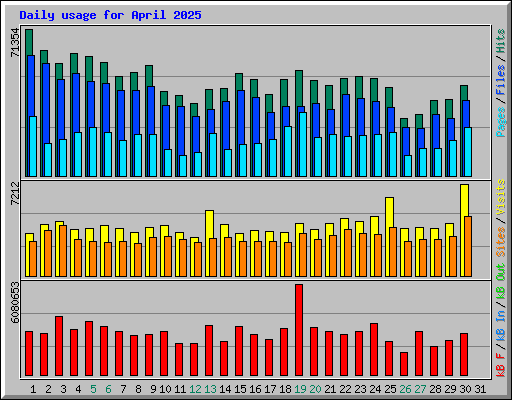This screenshot has width=512, height=400.
Task: Click the 'Sites' legend label
Action: click(501, 242)
